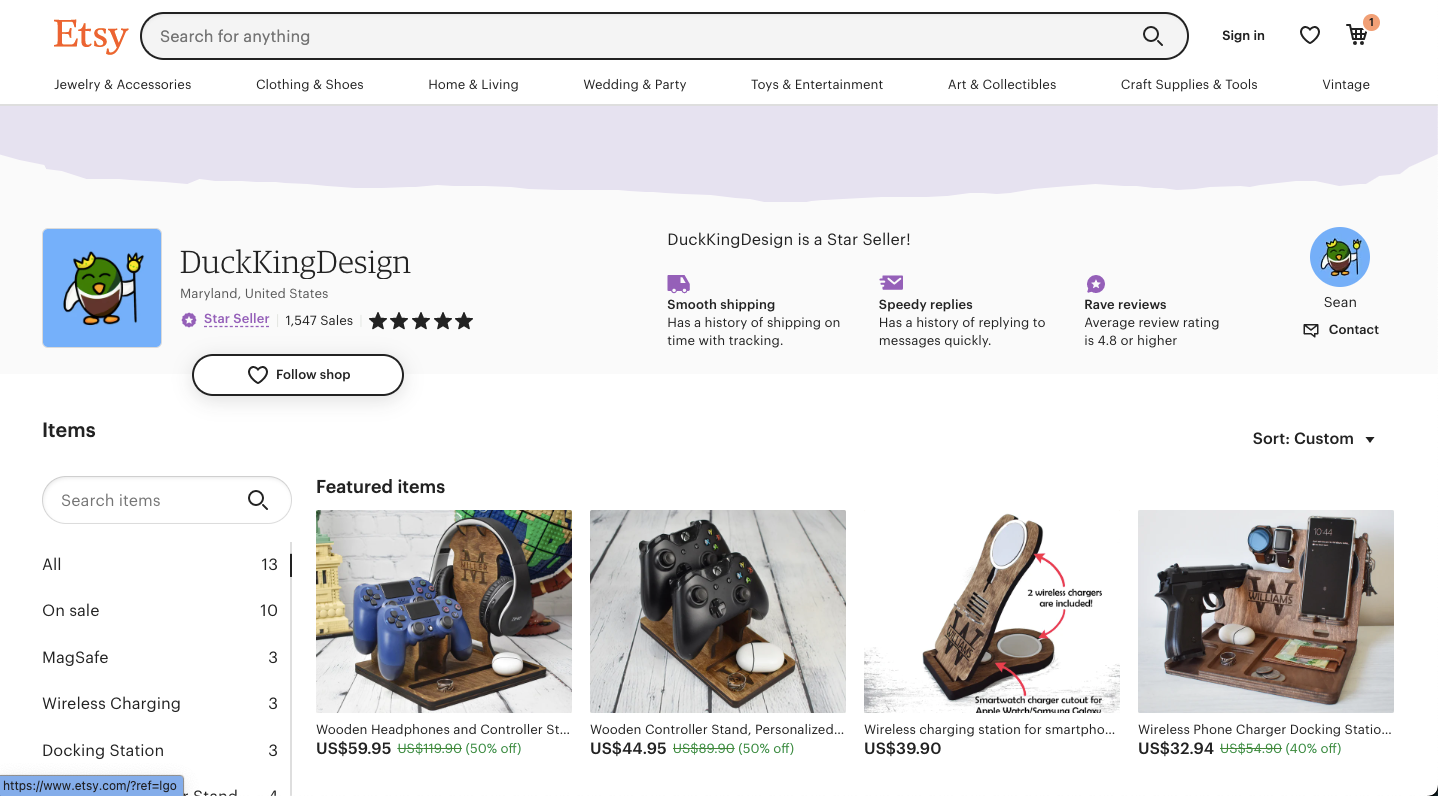Viewport: 1438px width, 796px height.
Task: Click the search magnifier icon in top bar
Action: point(1152,37)
